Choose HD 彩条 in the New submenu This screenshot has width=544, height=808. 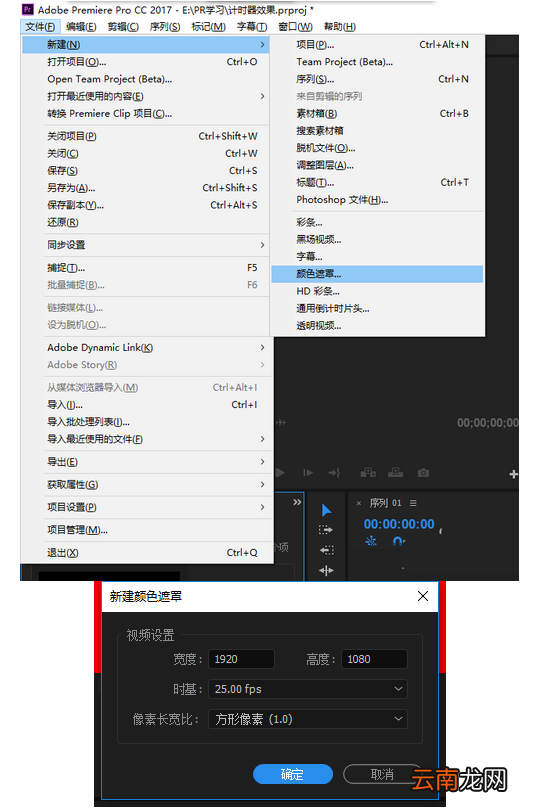click(377, 291)
